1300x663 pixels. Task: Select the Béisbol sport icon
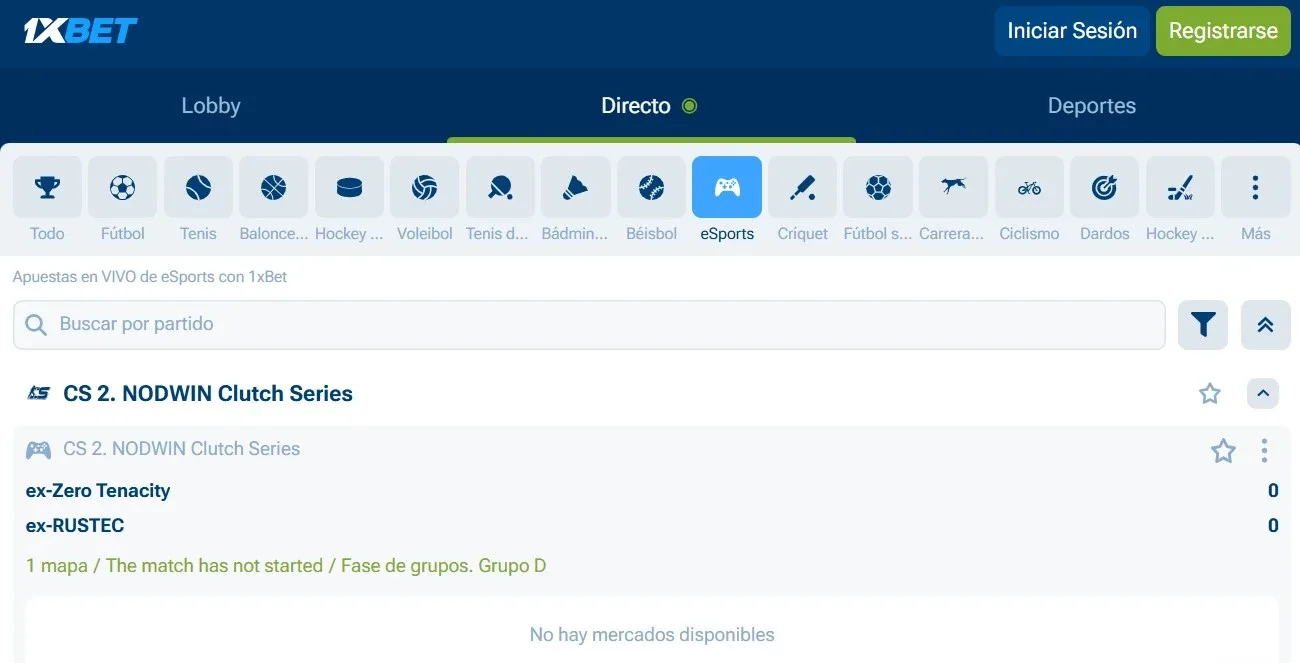coord(651,187)
